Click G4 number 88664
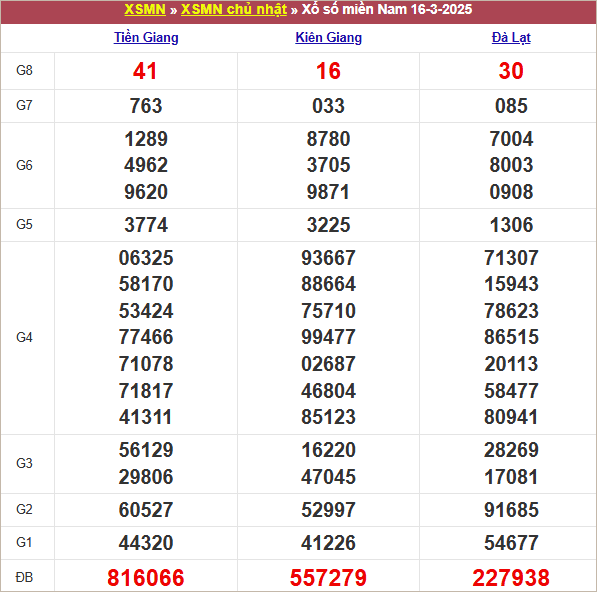The height and width of the screenshot is (592, 597). pos(328,284)
